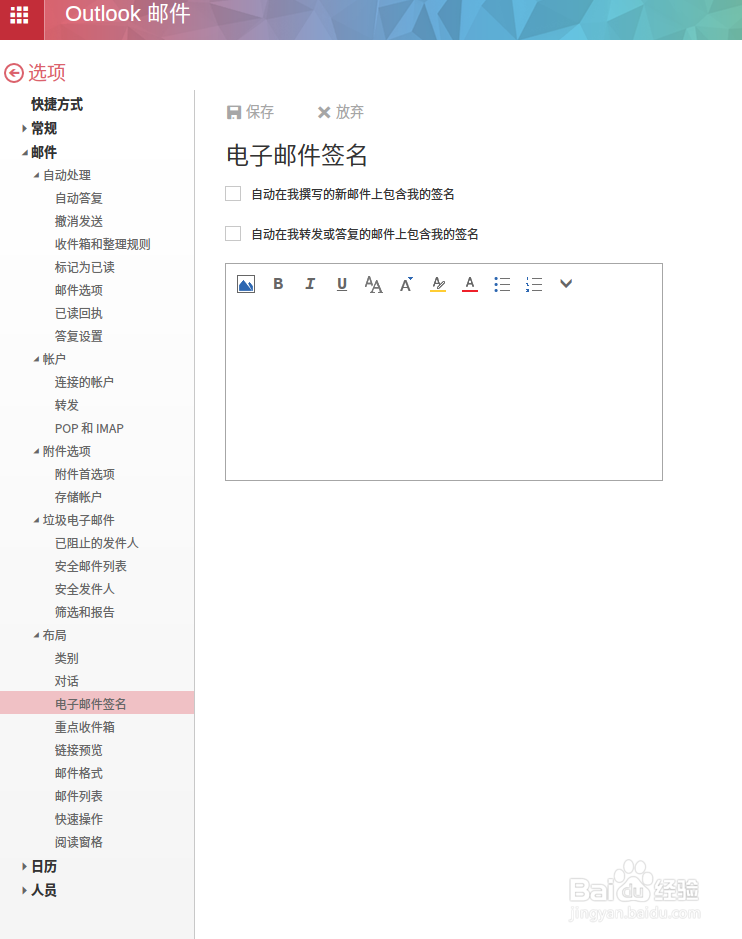This screenshot has height=939, width=742.
Task: Open the 已读回执 settings
Action: [x=78, y=313]
